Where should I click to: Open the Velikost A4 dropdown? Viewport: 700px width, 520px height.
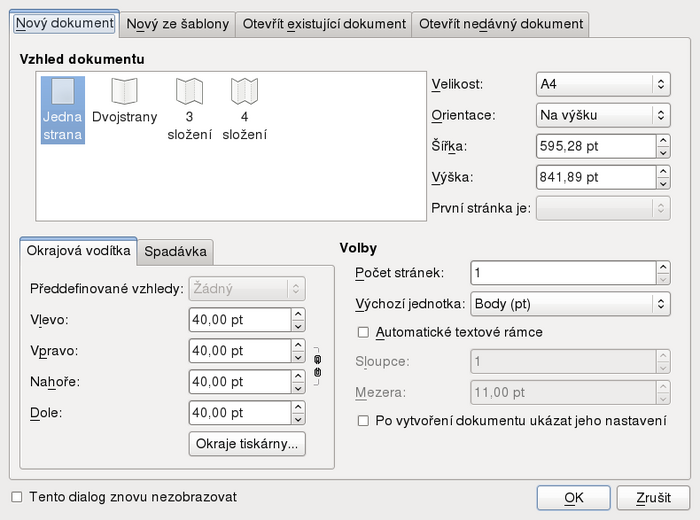[602, 85]
